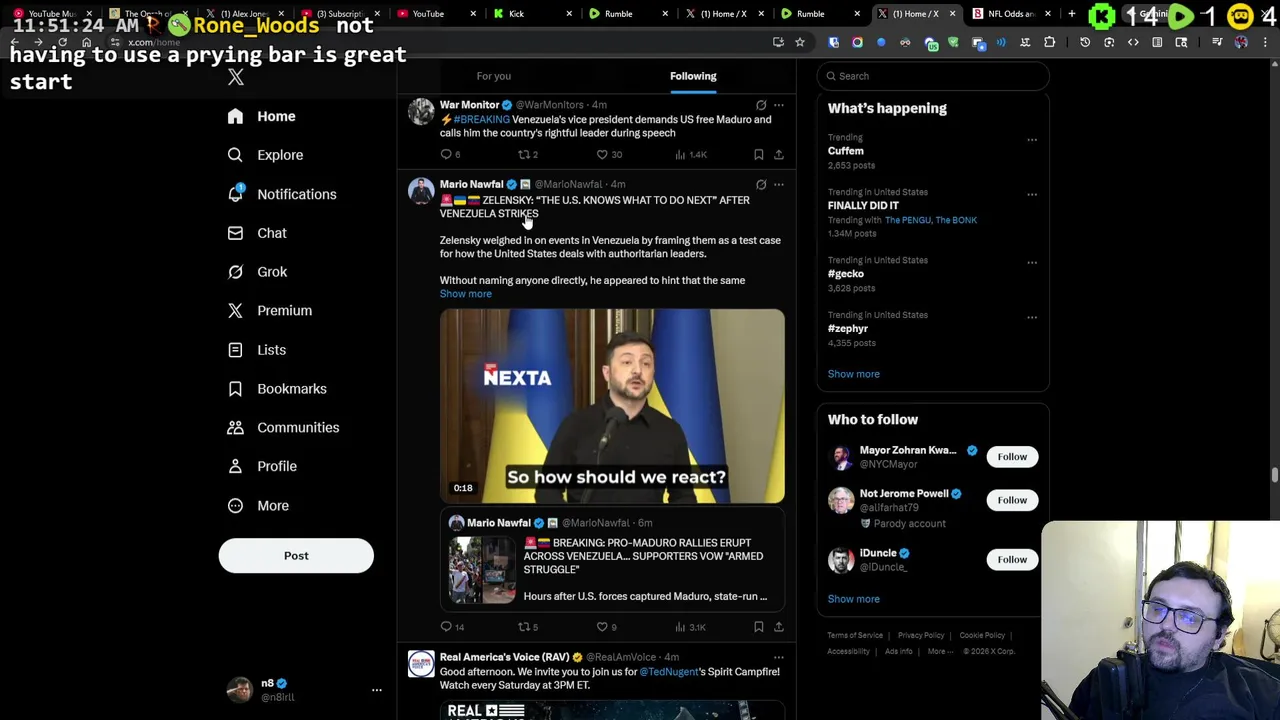Image resolution: width=1280 pixels, height=720 pixels.
Task: Open options for FINALLY DID IT trend
Action: [x=1032, y=194]
